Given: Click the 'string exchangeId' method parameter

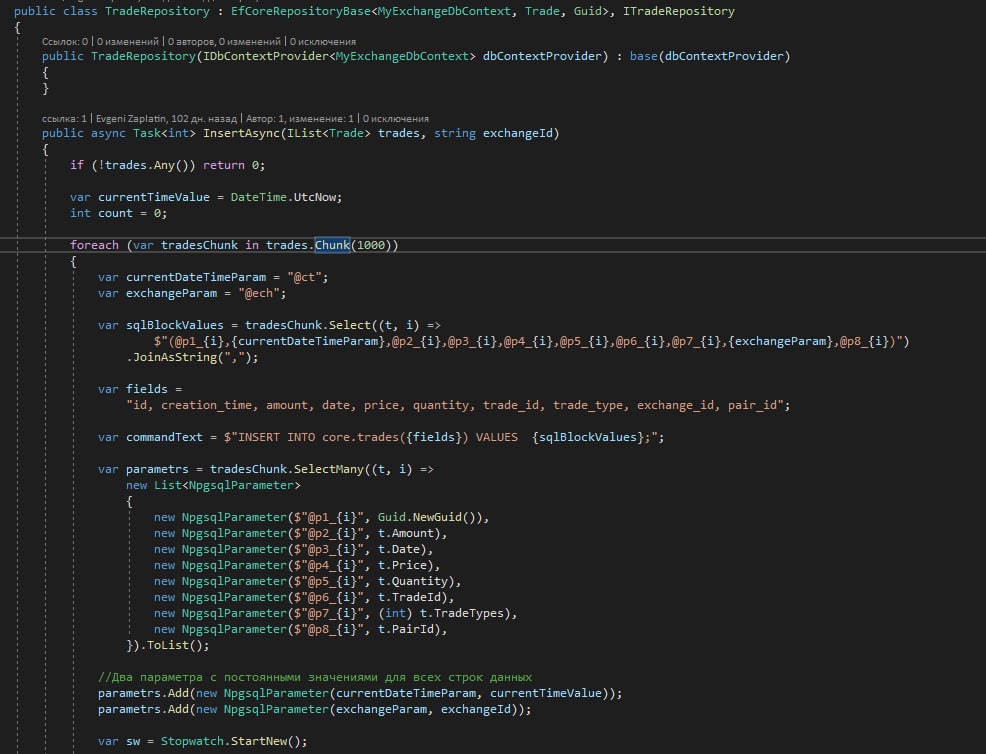Looking at the screenshot, I should pos(493,133).
